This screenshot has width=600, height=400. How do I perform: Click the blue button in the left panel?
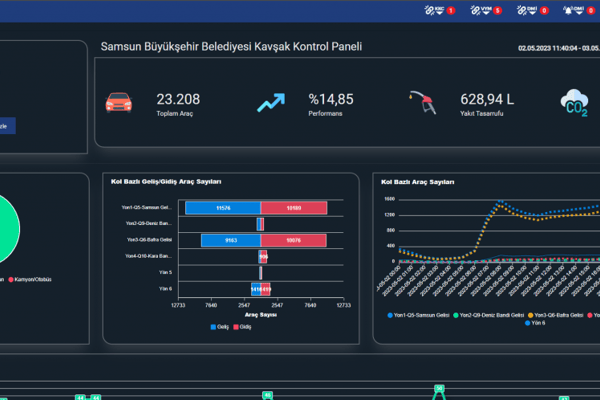click(8, 126)
